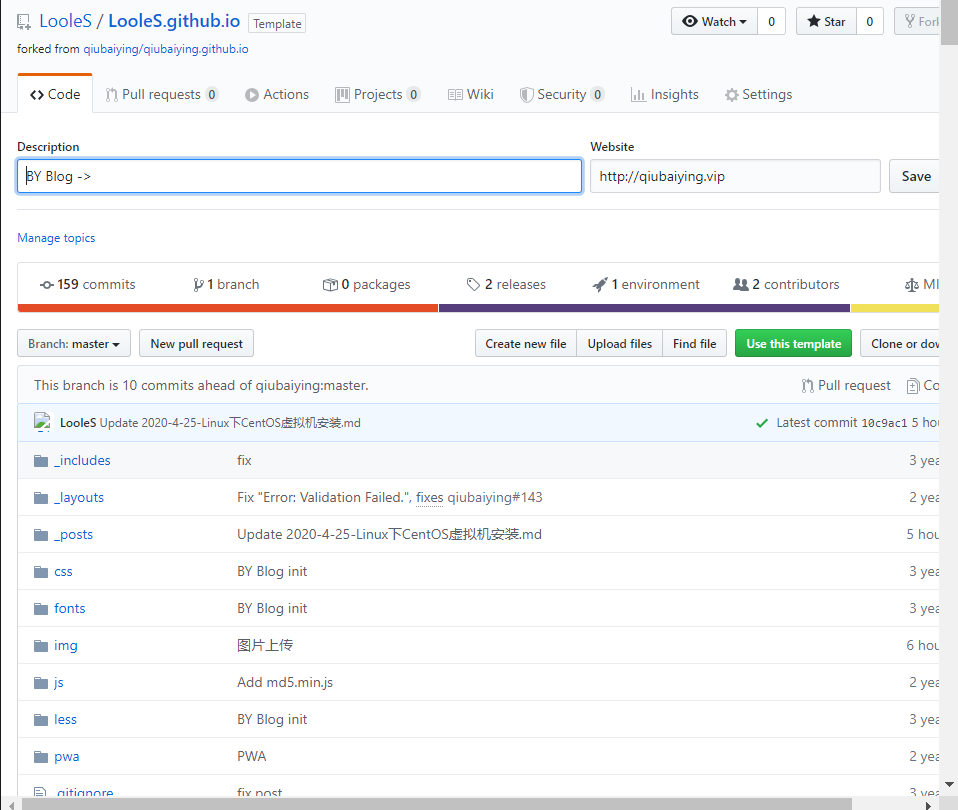Click the license scale icon
The height and width of the screenshot is (810, 958).
(912, 285)
